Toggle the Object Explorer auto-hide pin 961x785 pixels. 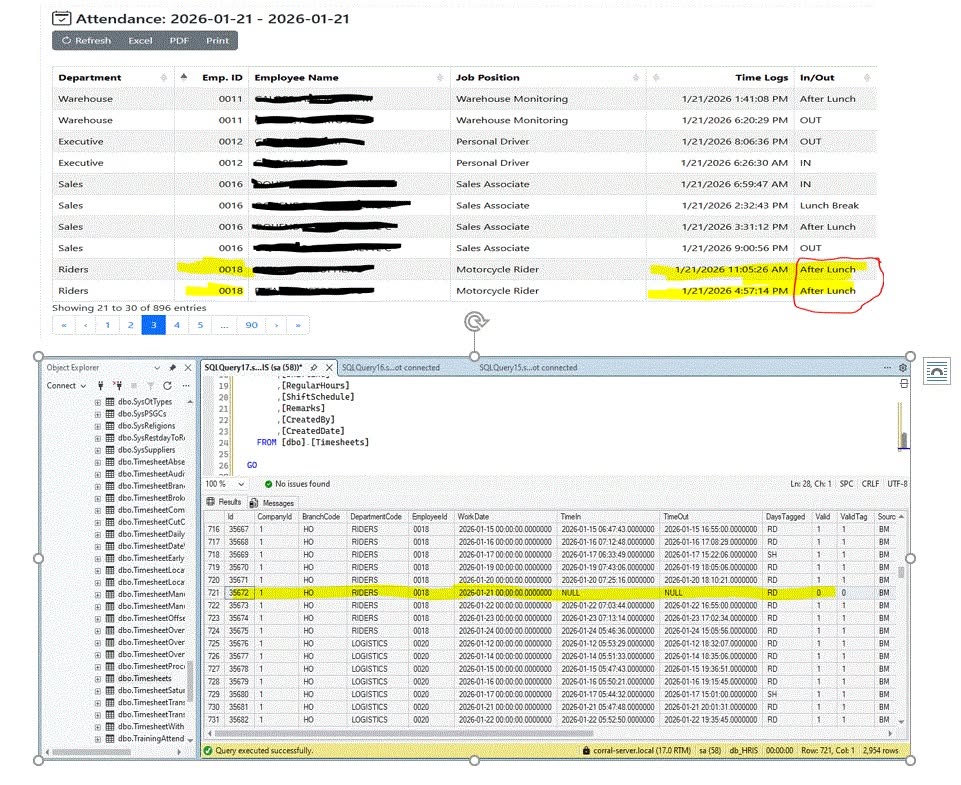(172, 368)
